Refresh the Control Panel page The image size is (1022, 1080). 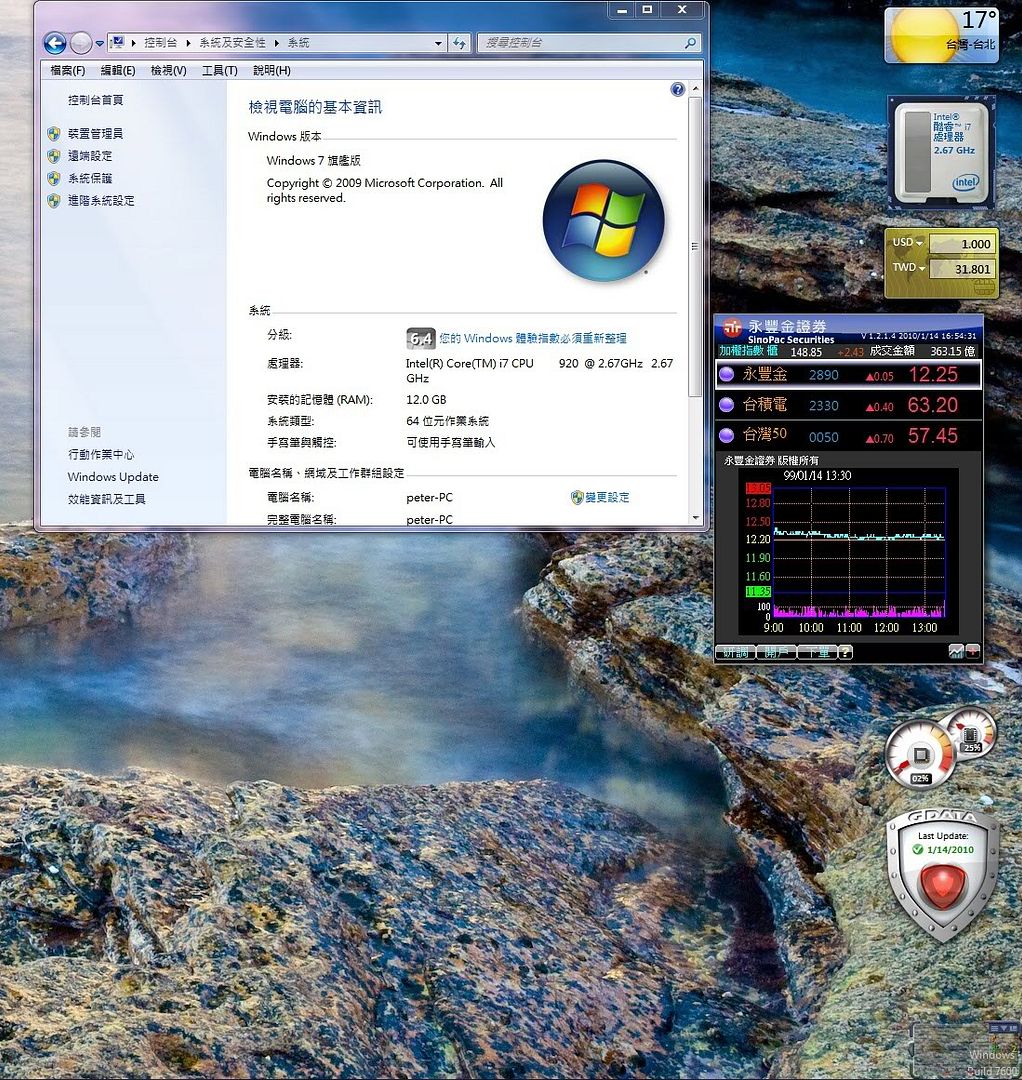click(x=459, y=43)
